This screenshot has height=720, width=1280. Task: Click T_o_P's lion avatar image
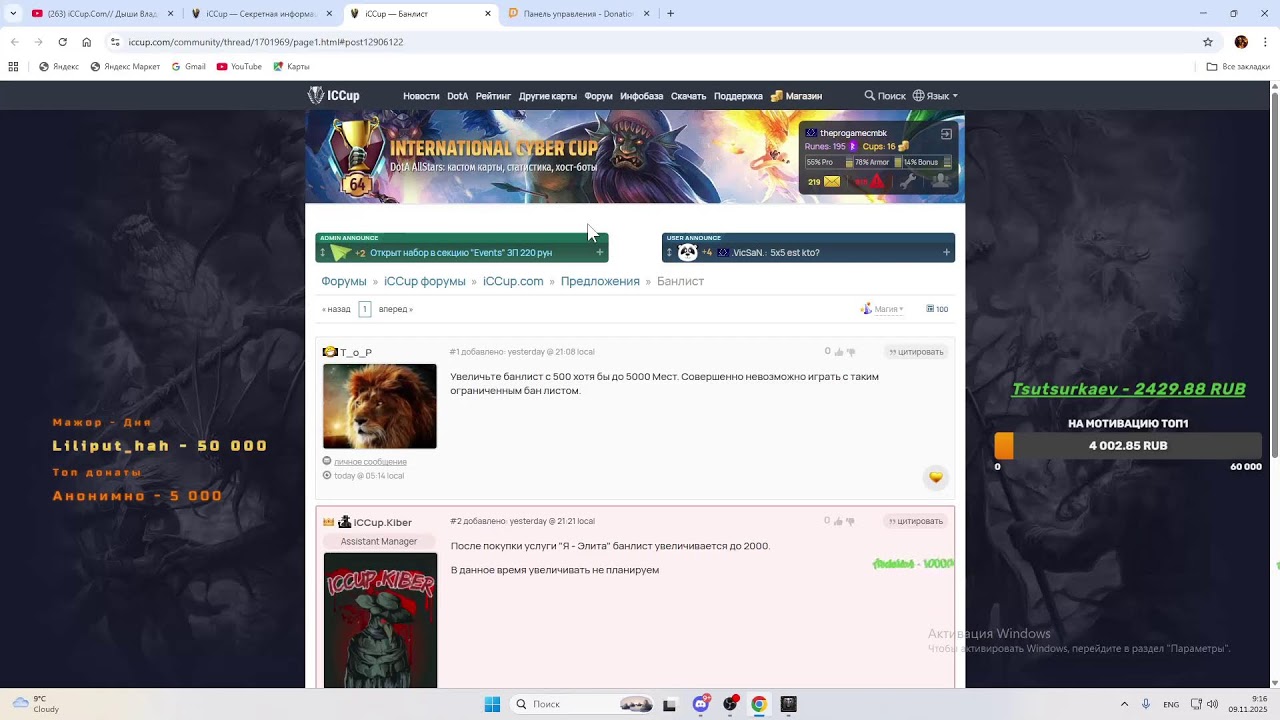380,406
